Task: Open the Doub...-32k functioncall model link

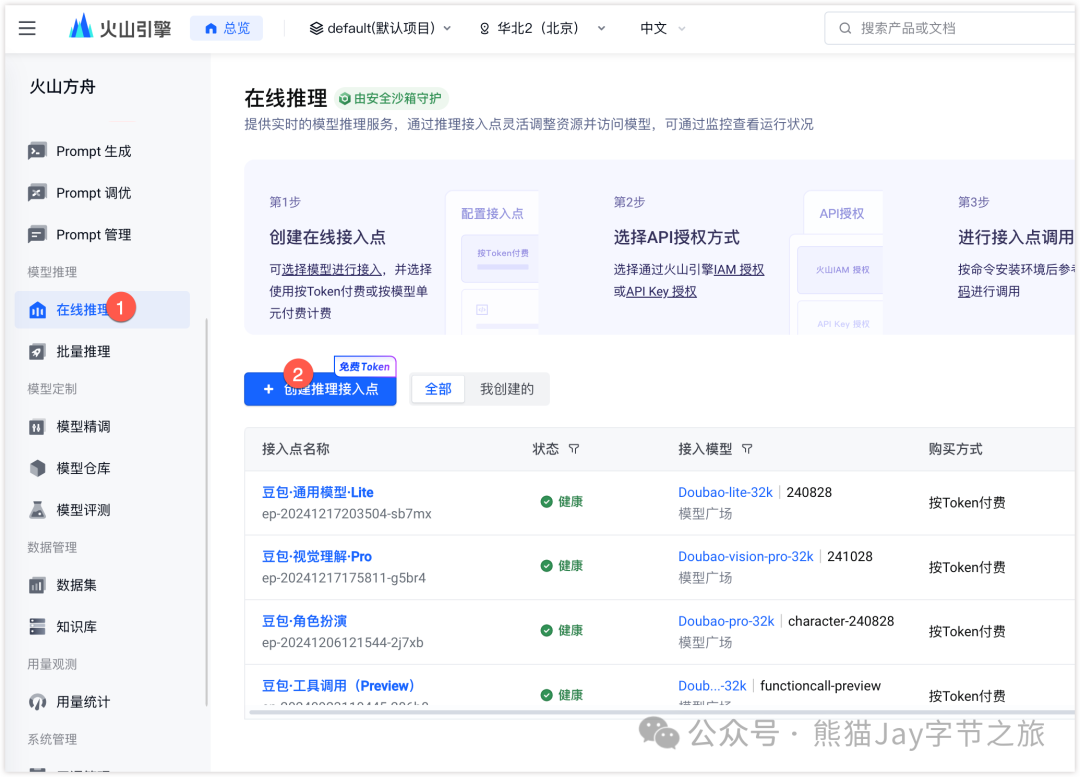Action: (712, 686)
